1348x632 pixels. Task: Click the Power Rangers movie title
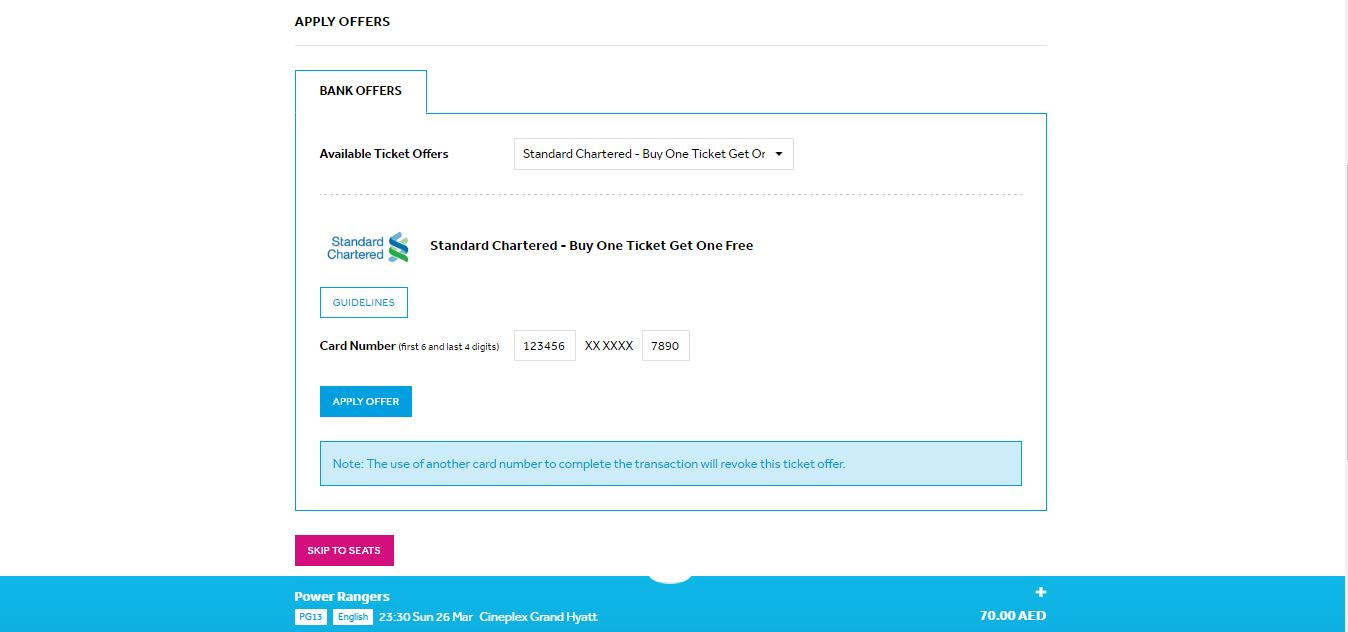coord(342,597)
